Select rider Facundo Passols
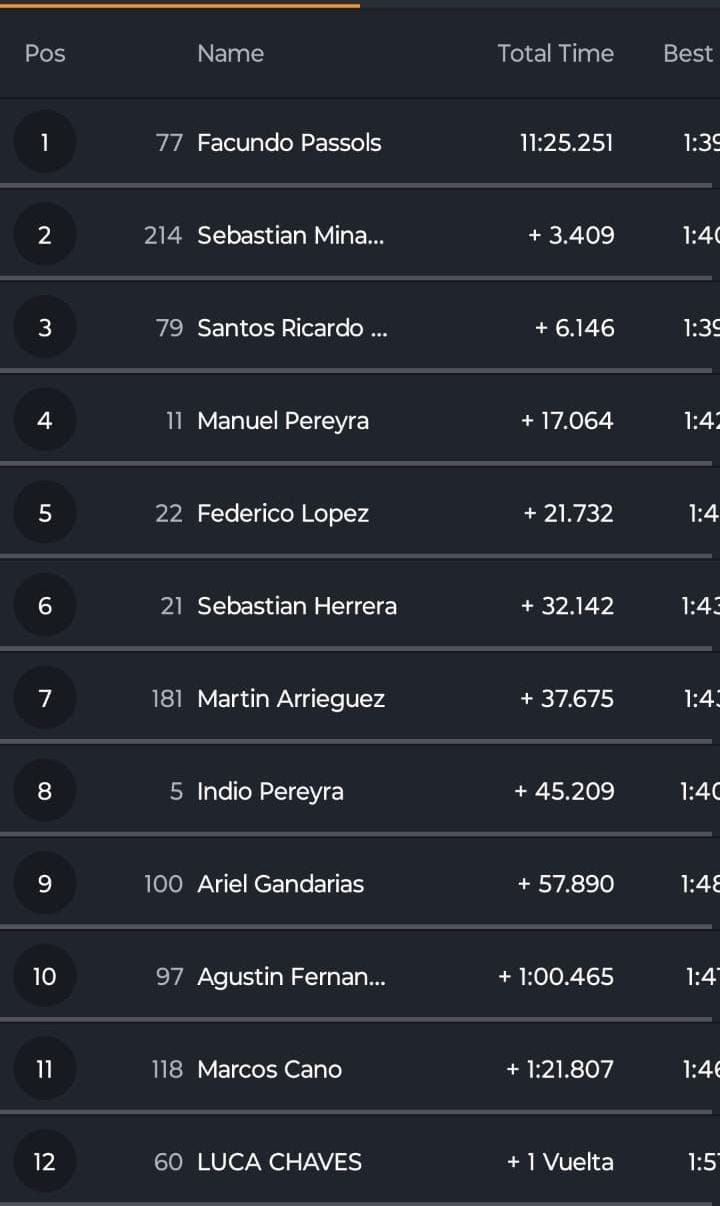 [x=289, y=142]
